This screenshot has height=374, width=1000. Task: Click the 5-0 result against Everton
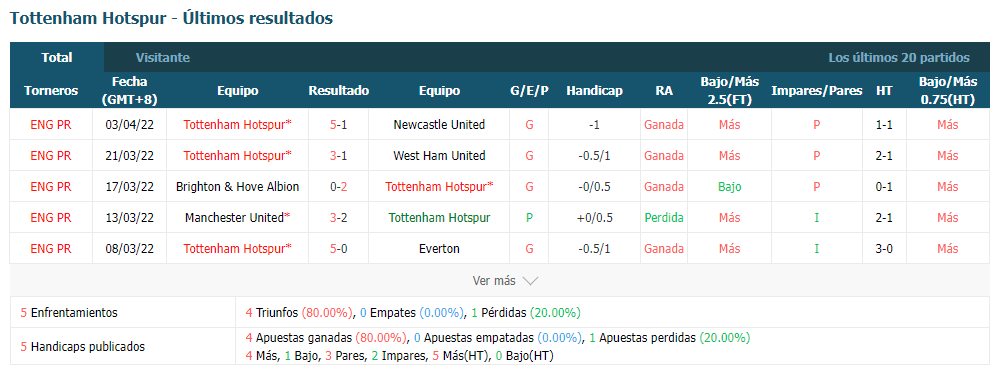(x=339, y=249)
